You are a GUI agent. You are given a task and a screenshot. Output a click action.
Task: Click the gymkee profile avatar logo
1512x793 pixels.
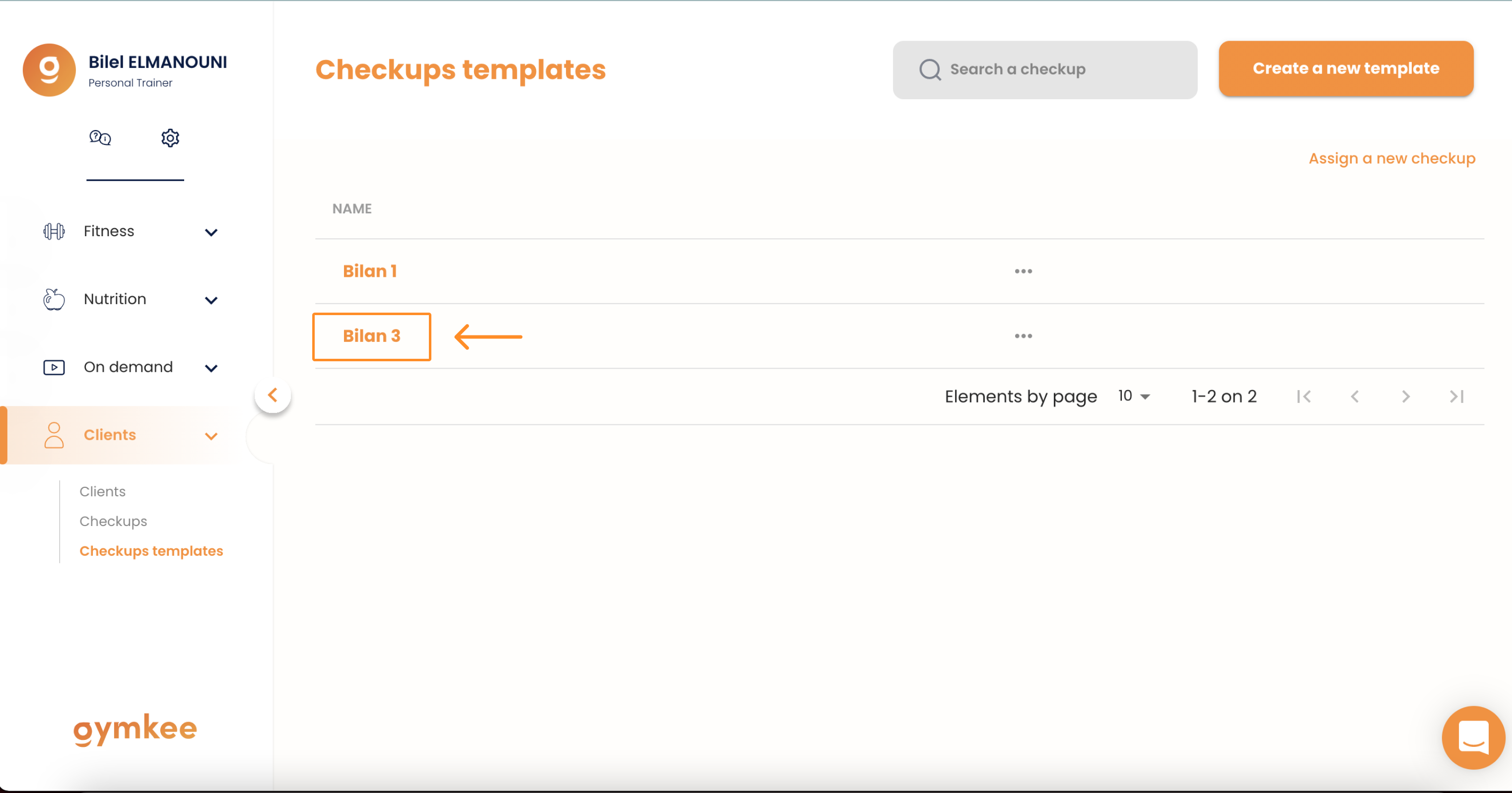click(49, 70)
